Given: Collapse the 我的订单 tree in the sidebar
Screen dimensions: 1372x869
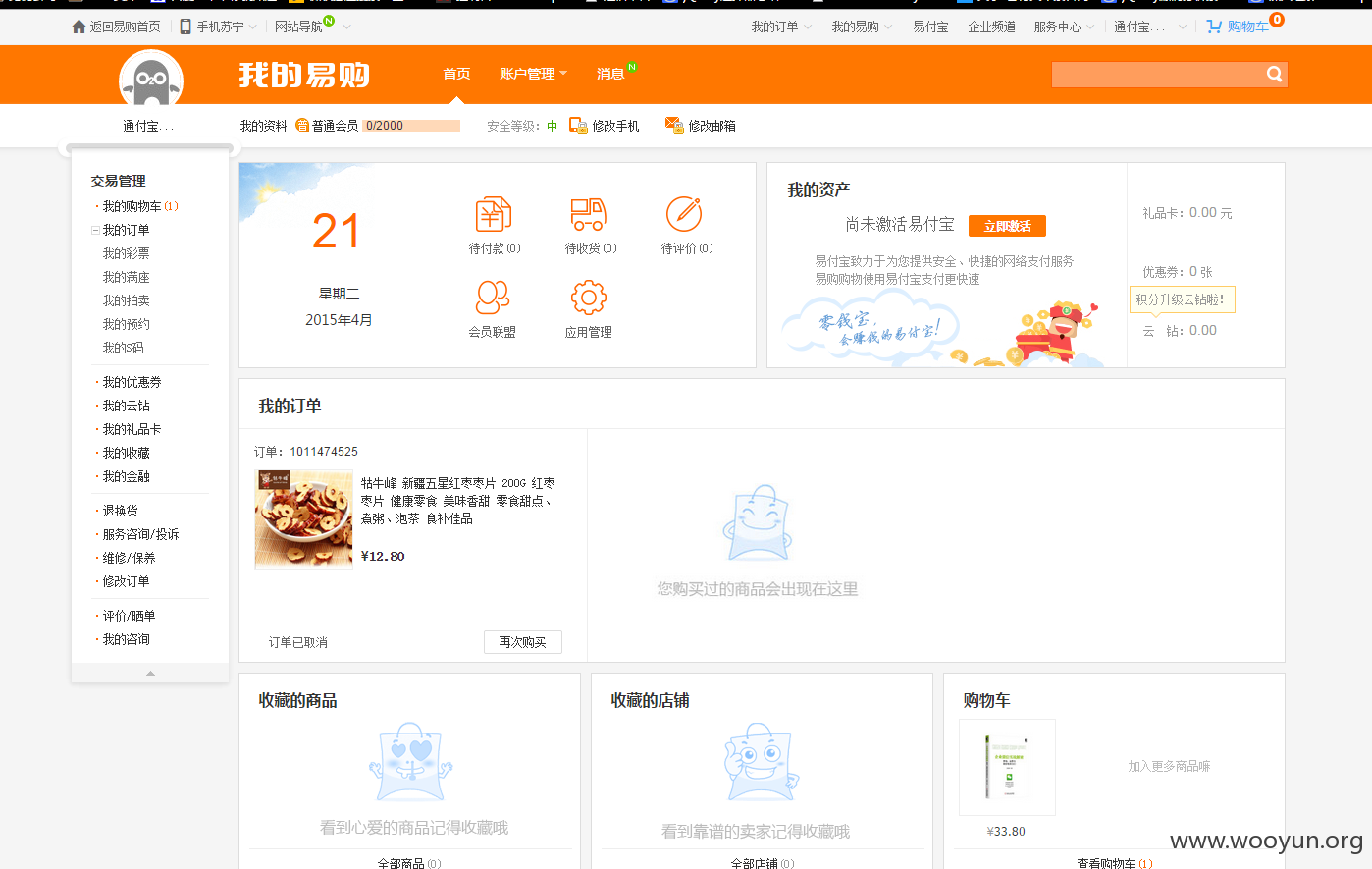Looking at the screenshot, I should pyautogui.click(x=95, y=230).
